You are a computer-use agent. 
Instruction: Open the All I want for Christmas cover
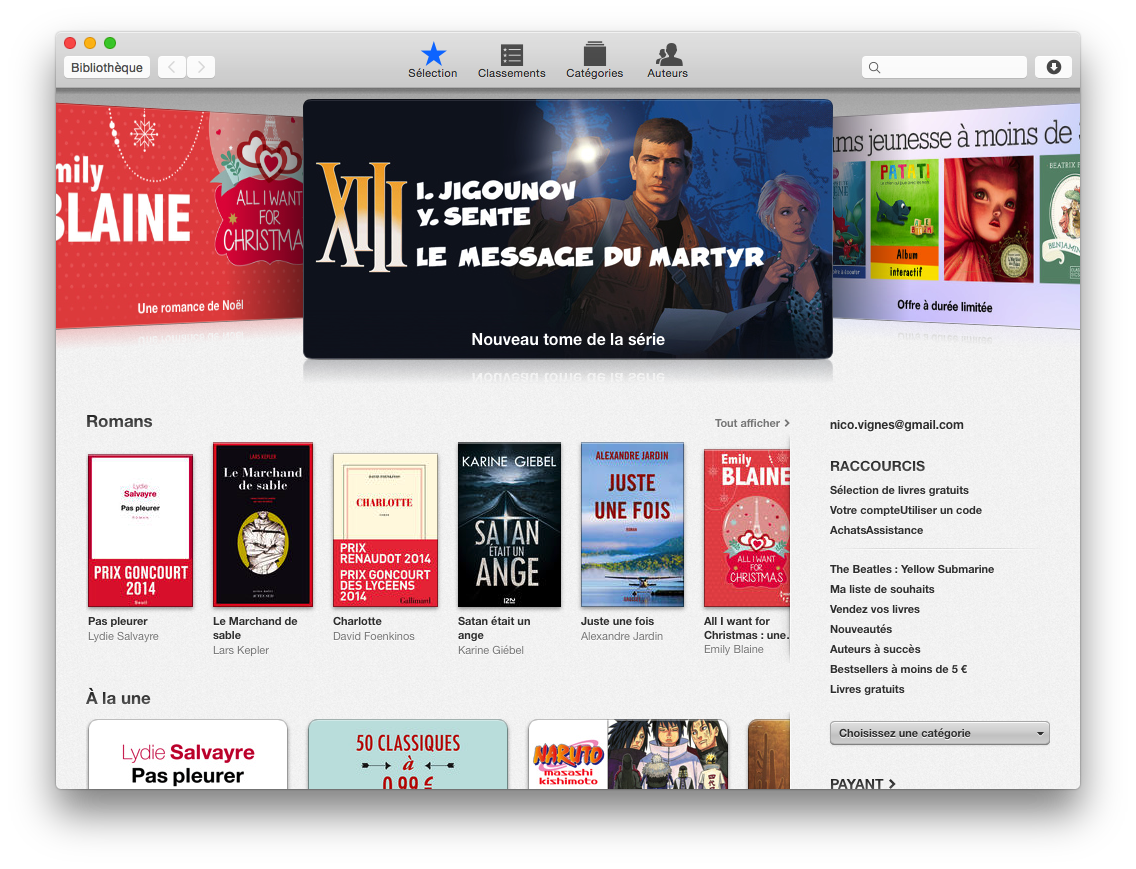pos(747,528)
